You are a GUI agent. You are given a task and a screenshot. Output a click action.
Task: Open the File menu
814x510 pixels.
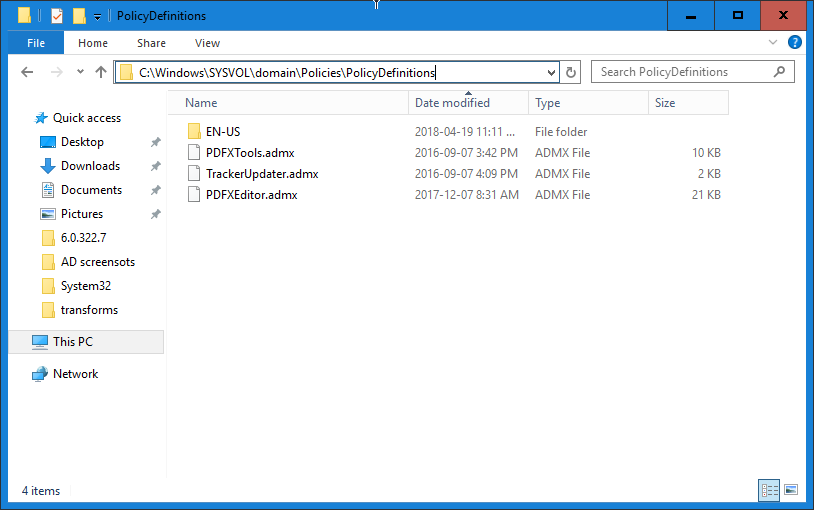coord(36,43)
